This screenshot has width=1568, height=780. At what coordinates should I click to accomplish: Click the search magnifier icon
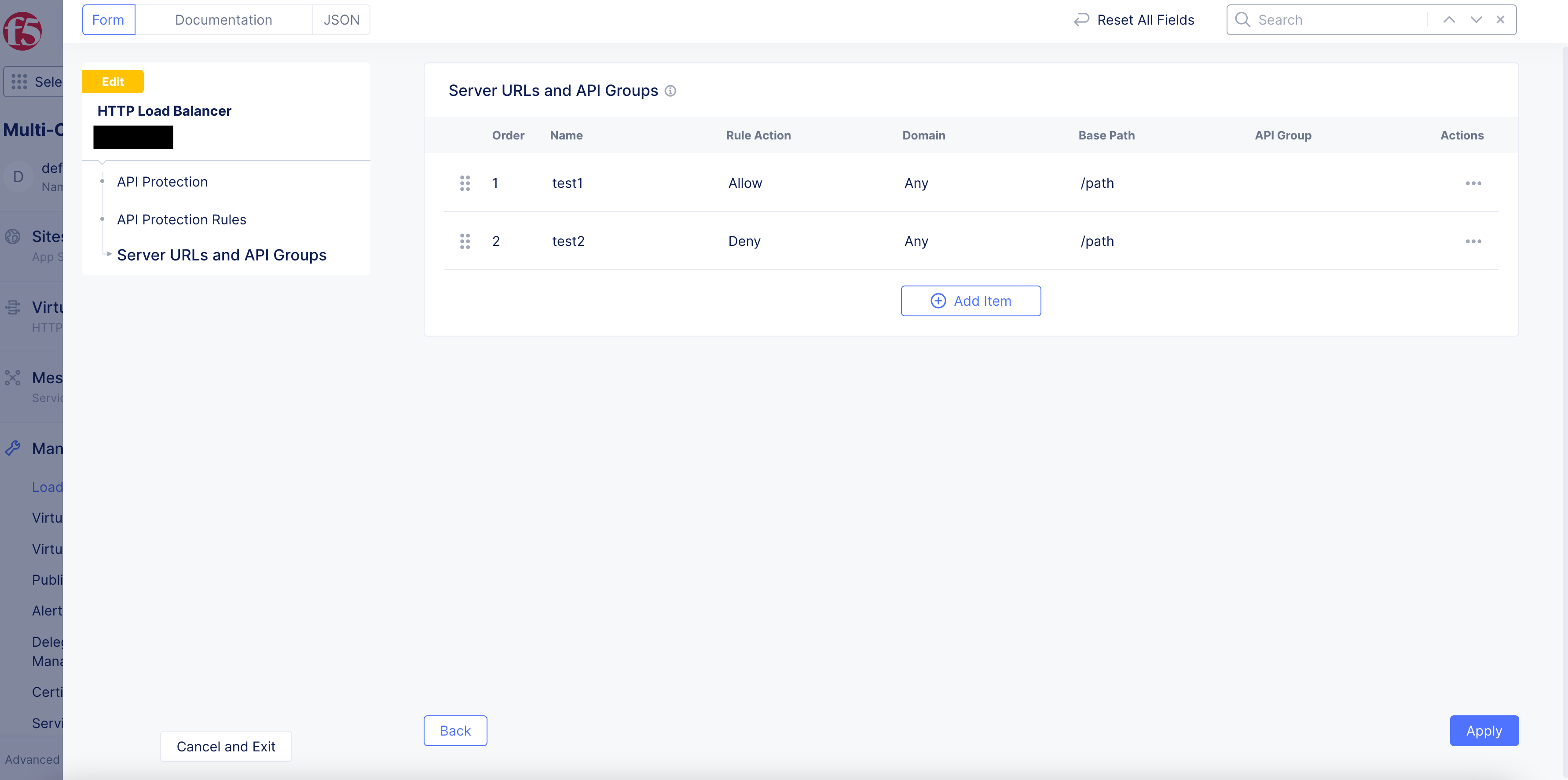(x=1242, y=20)
